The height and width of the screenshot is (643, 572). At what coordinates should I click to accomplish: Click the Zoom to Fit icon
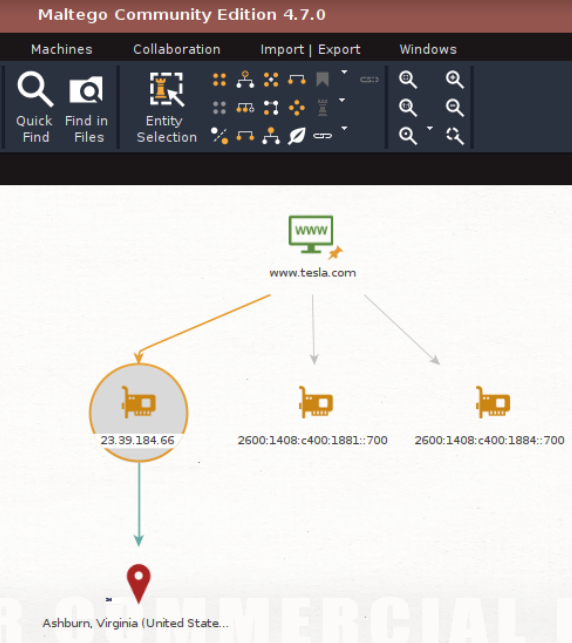(408, 80)
